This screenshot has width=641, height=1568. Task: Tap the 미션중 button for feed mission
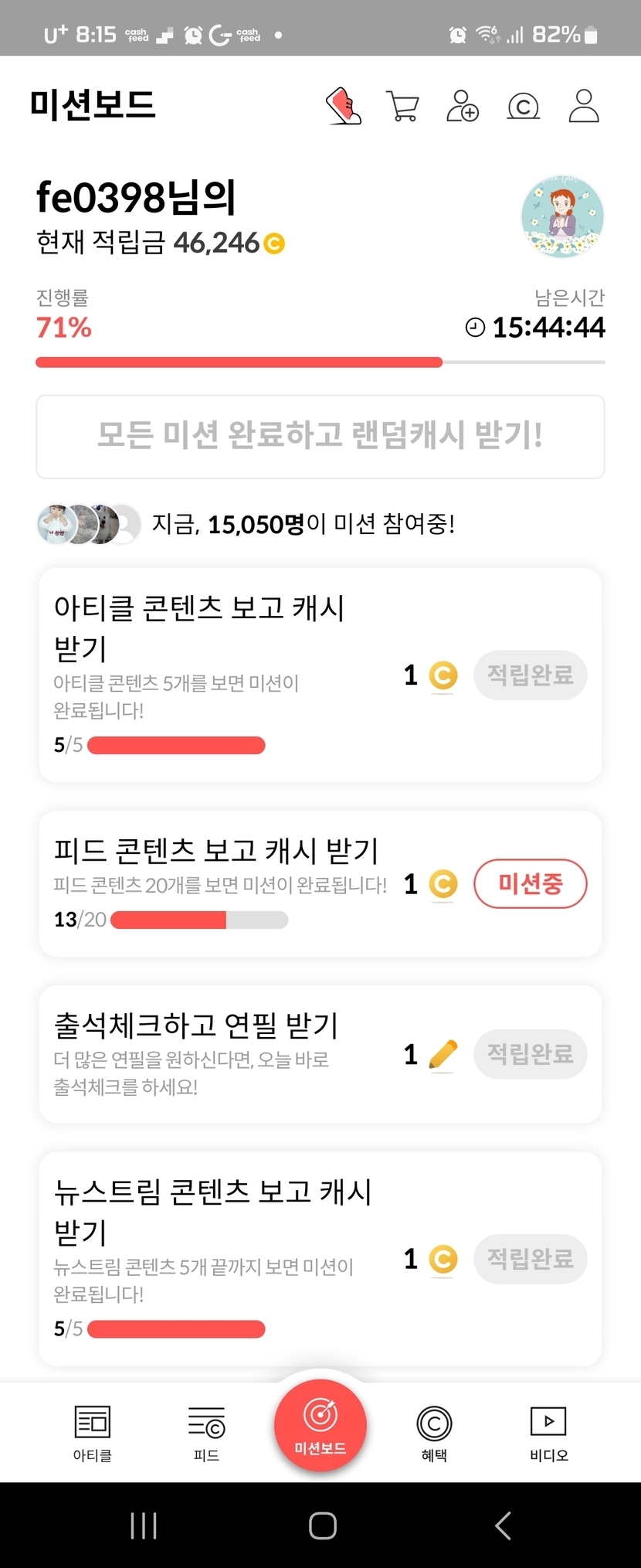[x=530, y=883]
